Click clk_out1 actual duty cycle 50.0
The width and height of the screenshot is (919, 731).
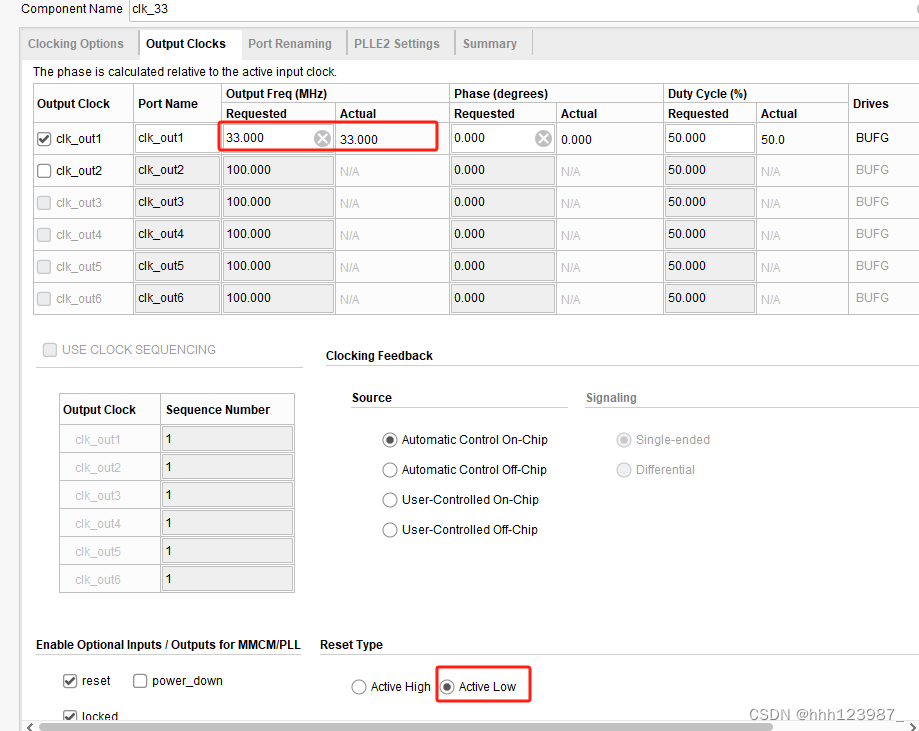(x=772, y=140)
